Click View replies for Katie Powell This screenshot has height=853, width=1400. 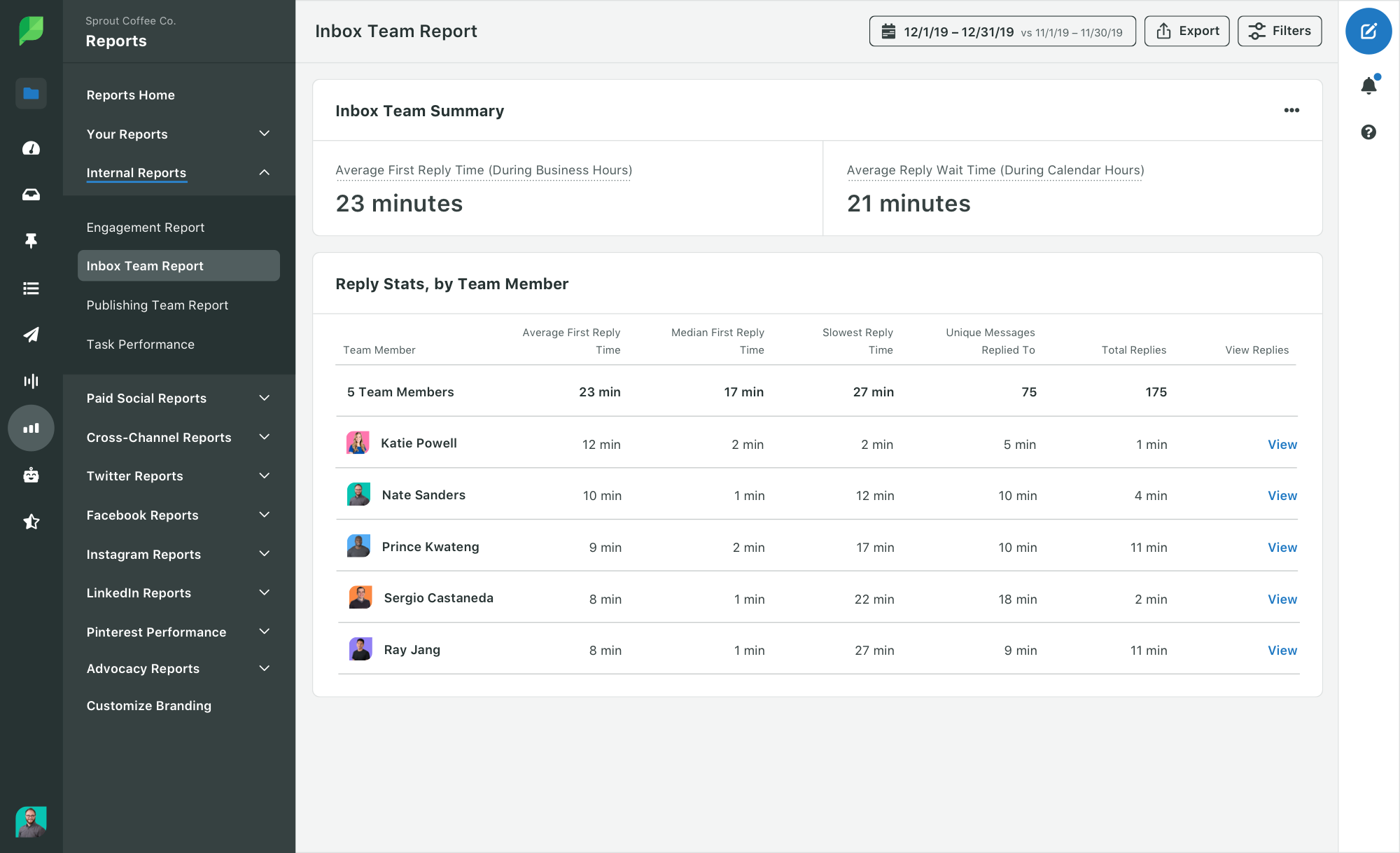[x=1282, y=443]
